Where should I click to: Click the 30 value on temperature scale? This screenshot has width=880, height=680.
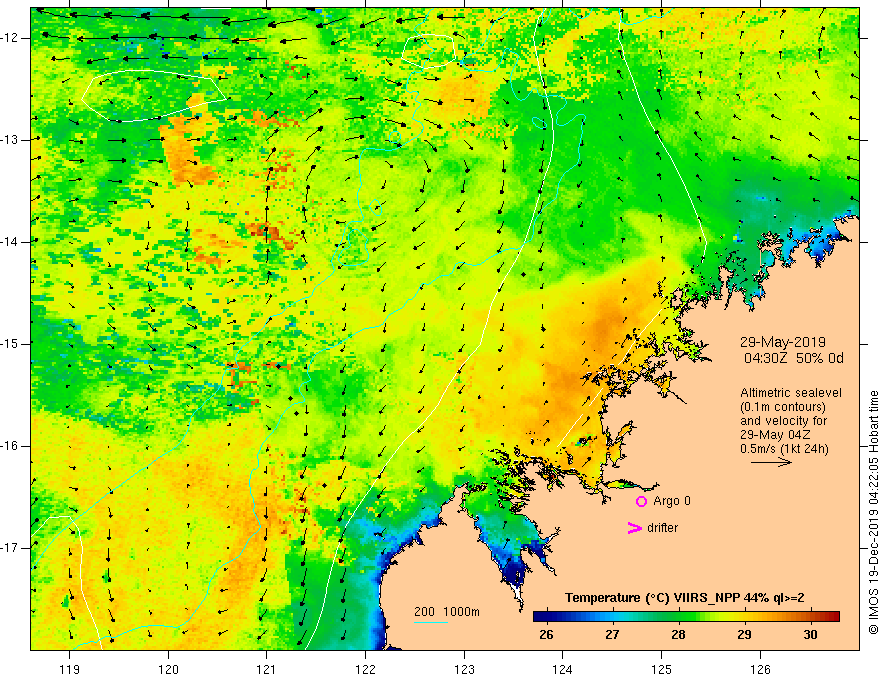(810, 635)
